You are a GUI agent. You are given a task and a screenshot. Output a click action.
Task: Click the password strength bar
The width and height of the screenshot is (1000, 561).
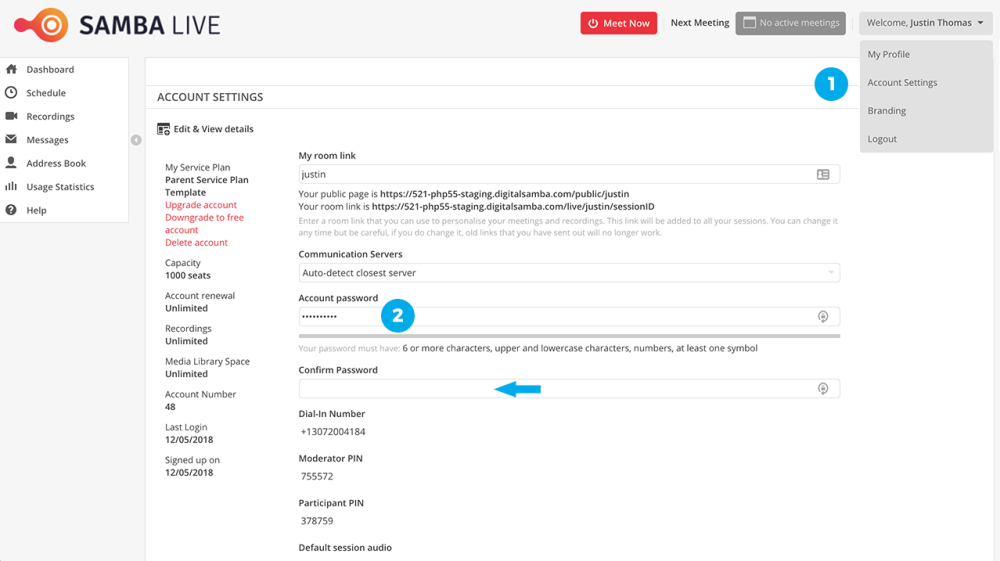point(569,335)
